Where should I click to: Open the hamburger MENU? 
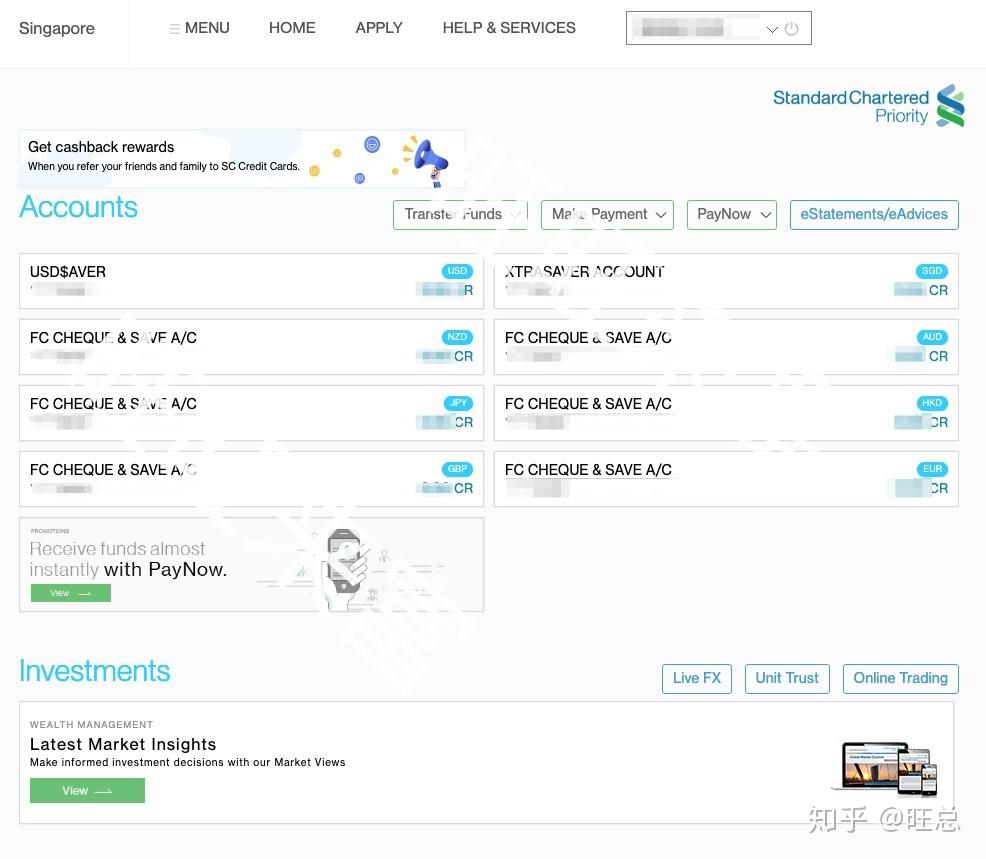coord(199,28)
